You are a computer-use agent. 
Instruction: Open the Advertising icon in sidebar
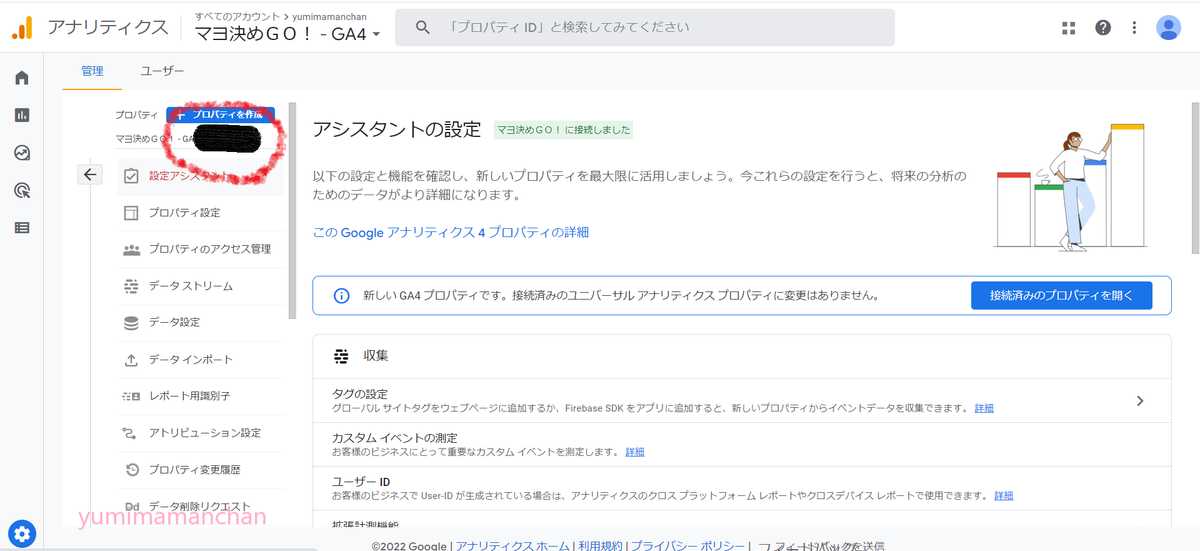coord(22,190)
